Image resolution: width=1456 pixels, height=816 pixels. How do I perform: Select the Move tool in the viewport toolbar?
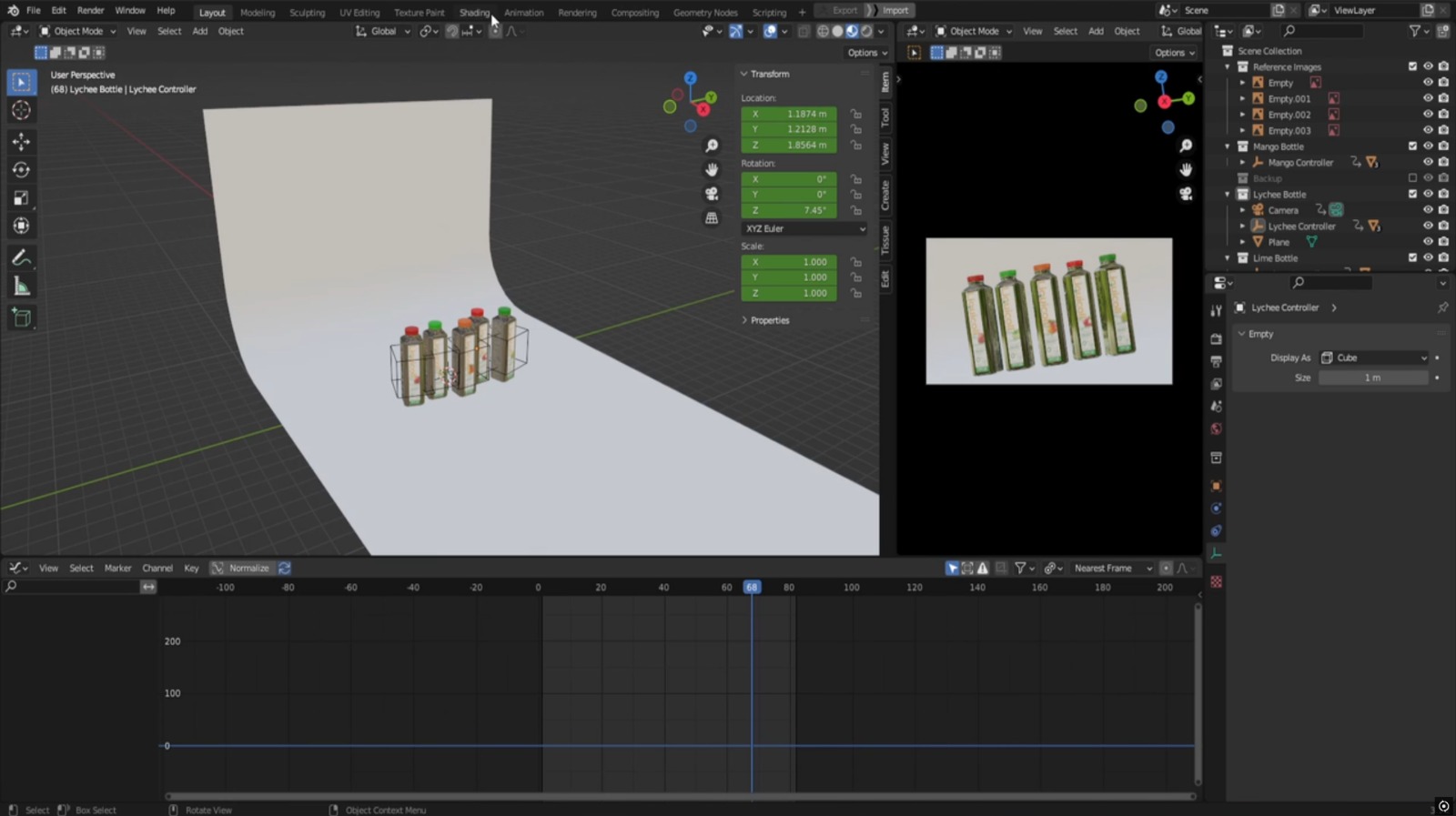(21, 141)
